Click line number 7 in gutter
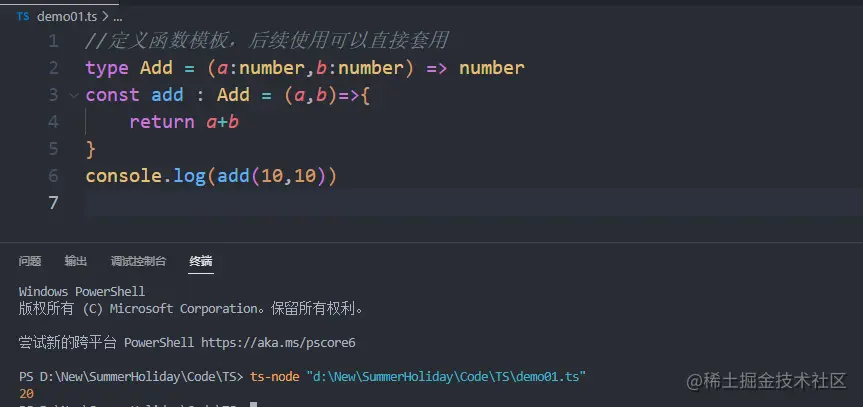 [x=53, y=203]
